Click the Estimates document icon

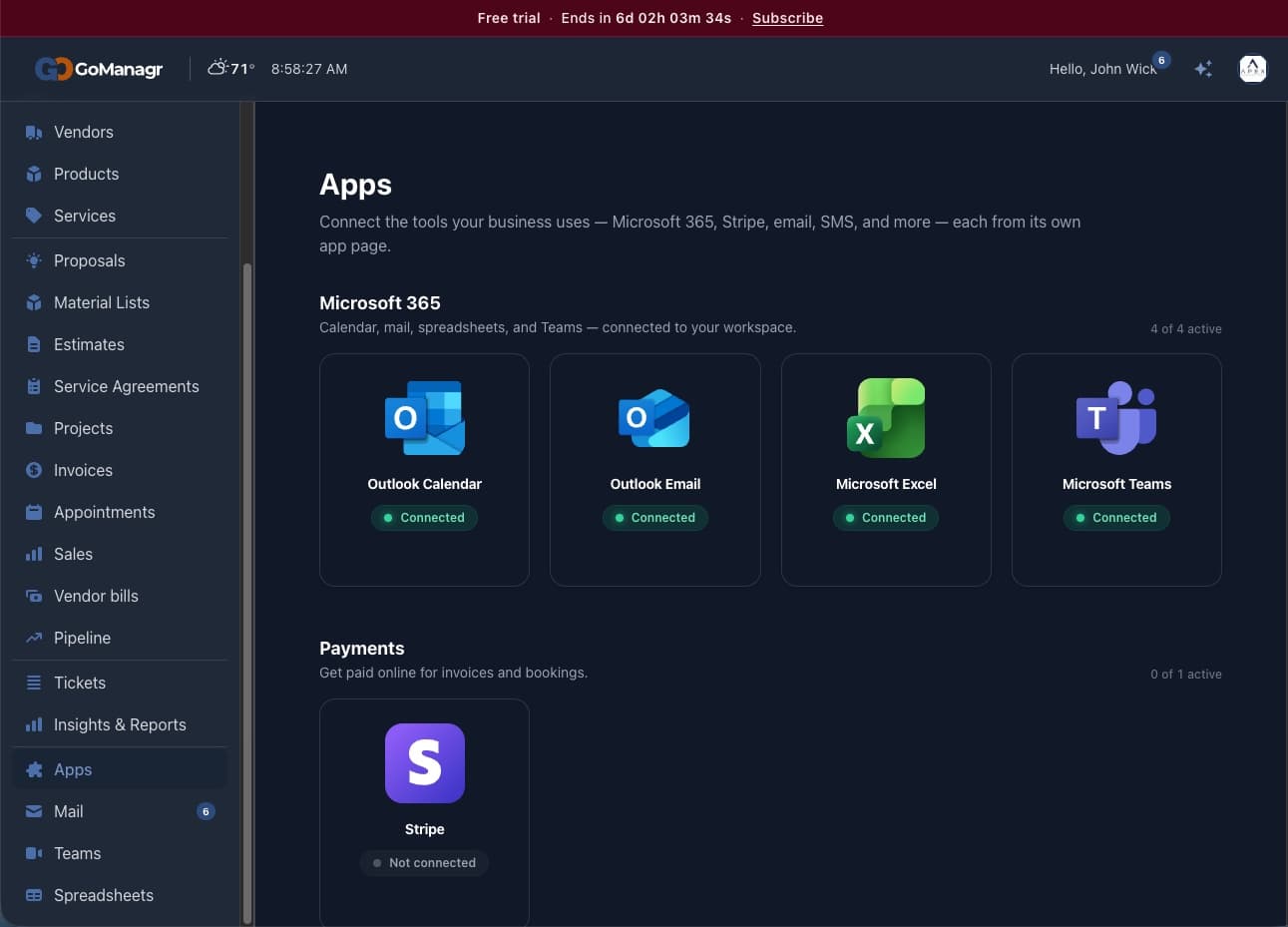point(34,344)
